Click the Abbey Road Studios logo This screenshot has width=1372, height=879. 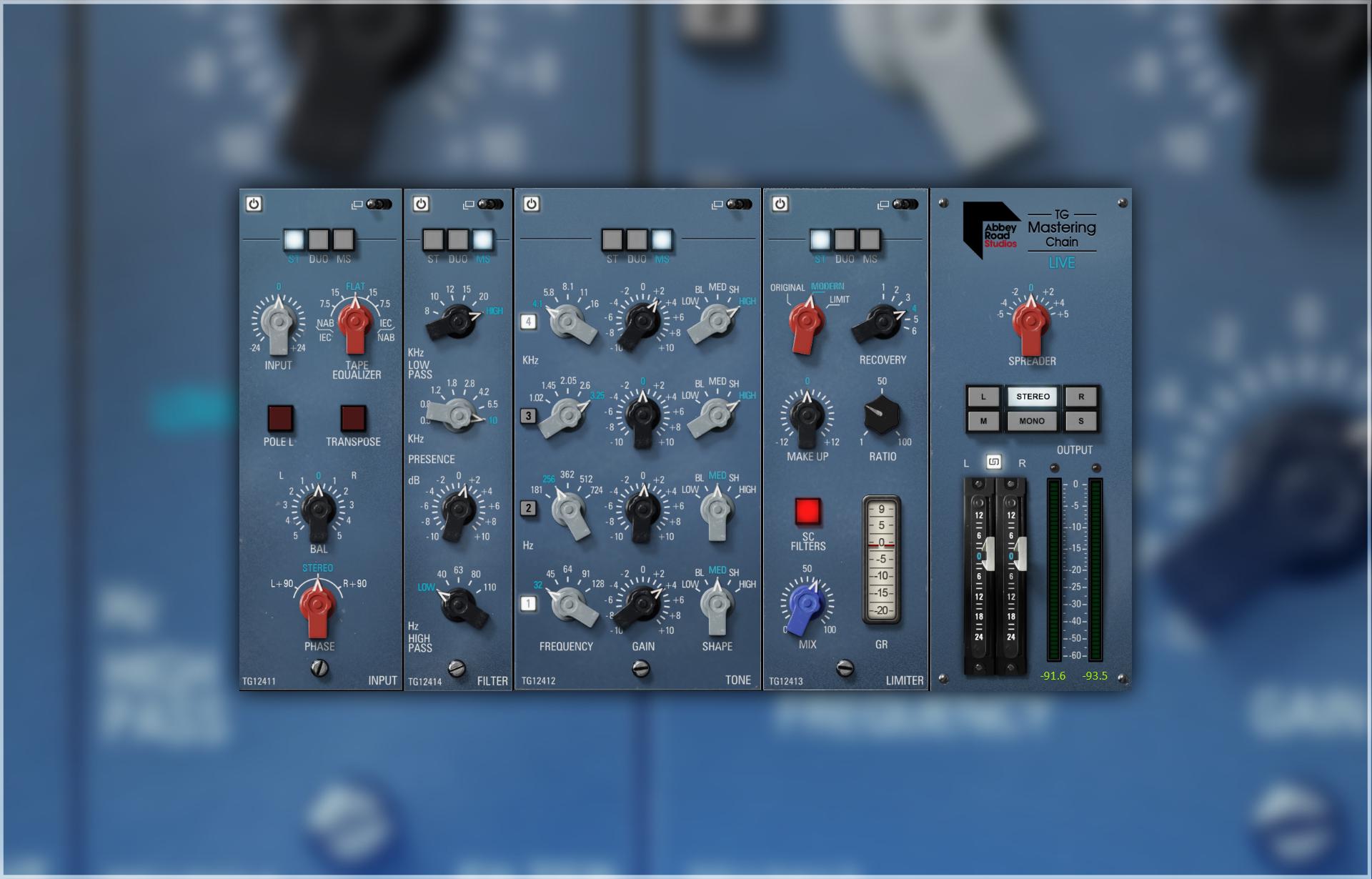(991, 230)
